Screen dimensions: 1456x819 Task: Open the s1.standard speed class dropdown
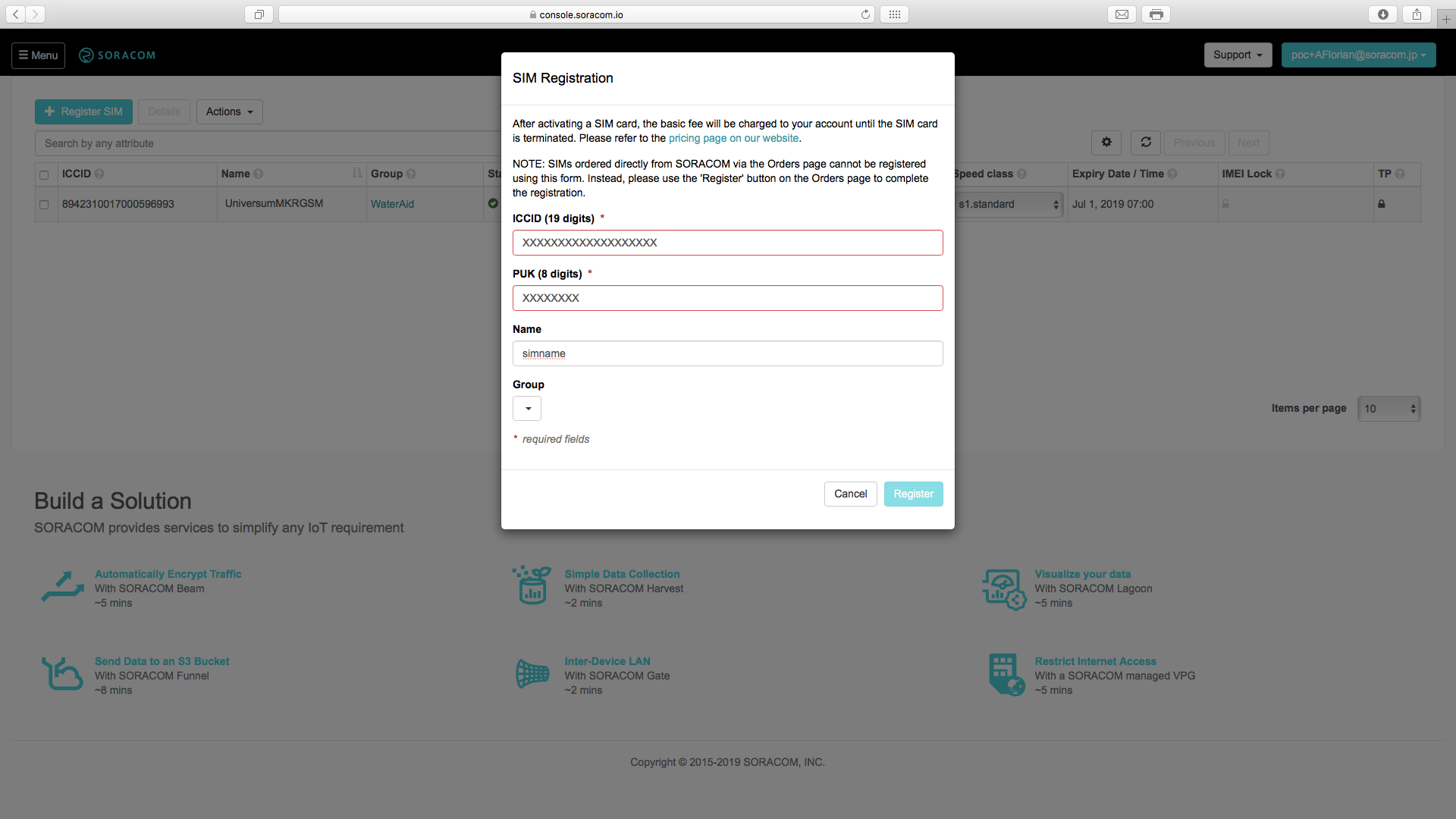pyautogui.click(x=1008, y=205)
